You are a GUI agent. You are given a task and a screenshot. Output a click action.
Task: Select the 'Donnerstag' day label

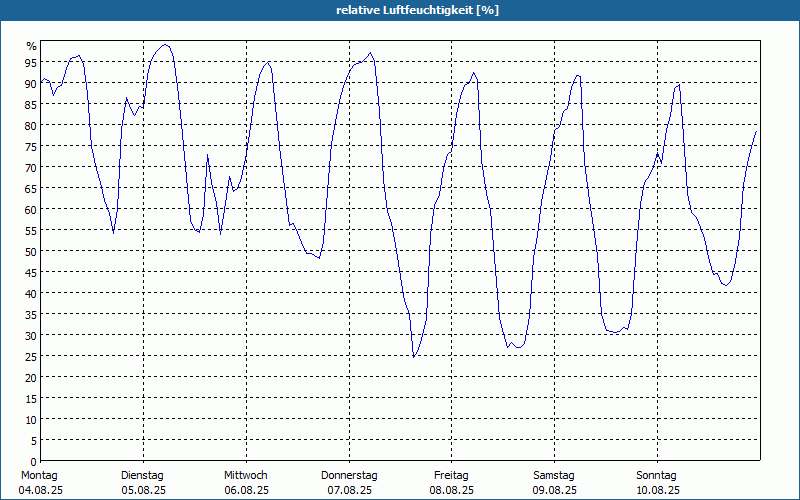[x=349, y=475]
